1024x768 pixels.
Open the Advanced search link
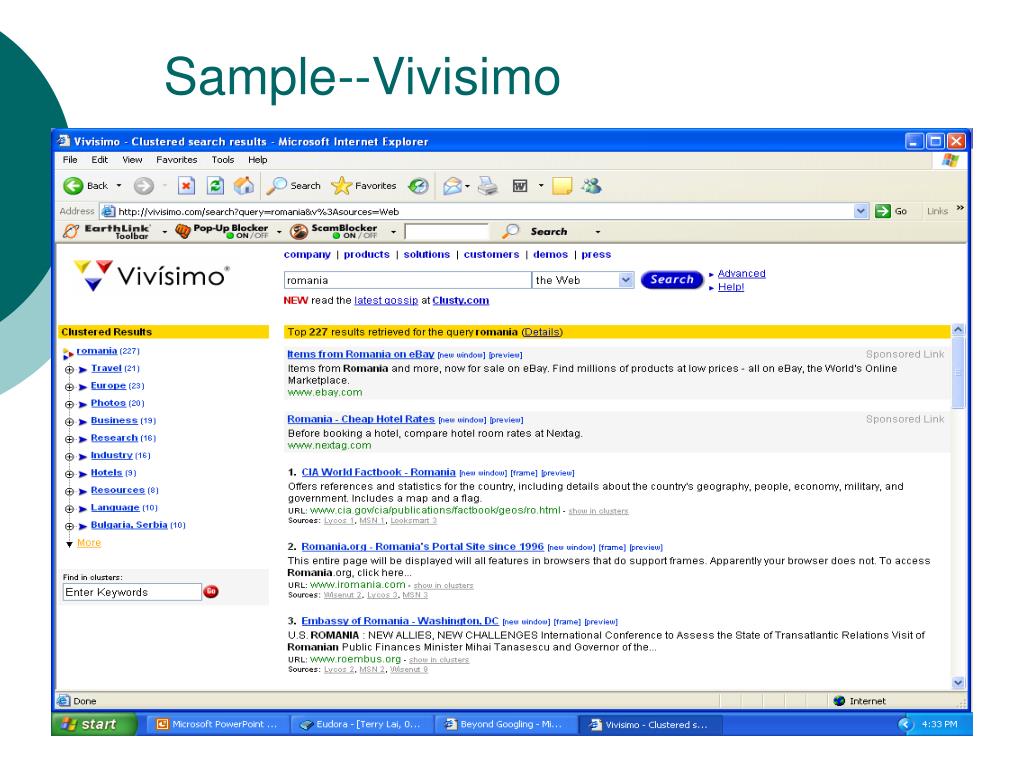click(741, 273)
